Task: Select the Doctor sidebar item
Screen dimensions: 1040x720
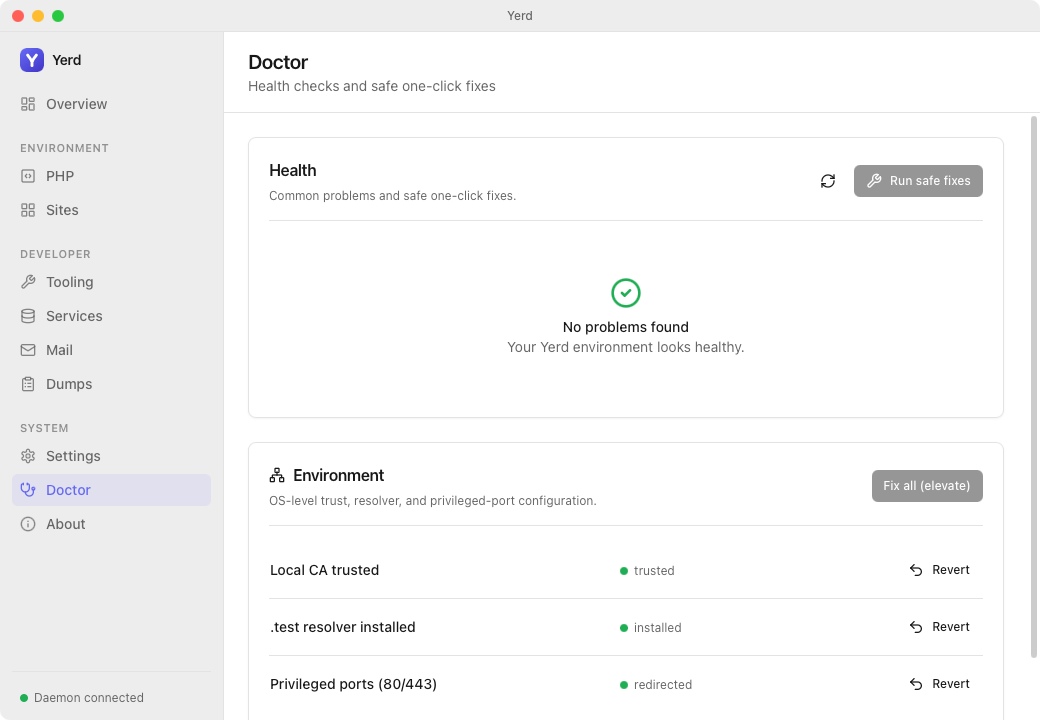Action: (x=111, y=490)
